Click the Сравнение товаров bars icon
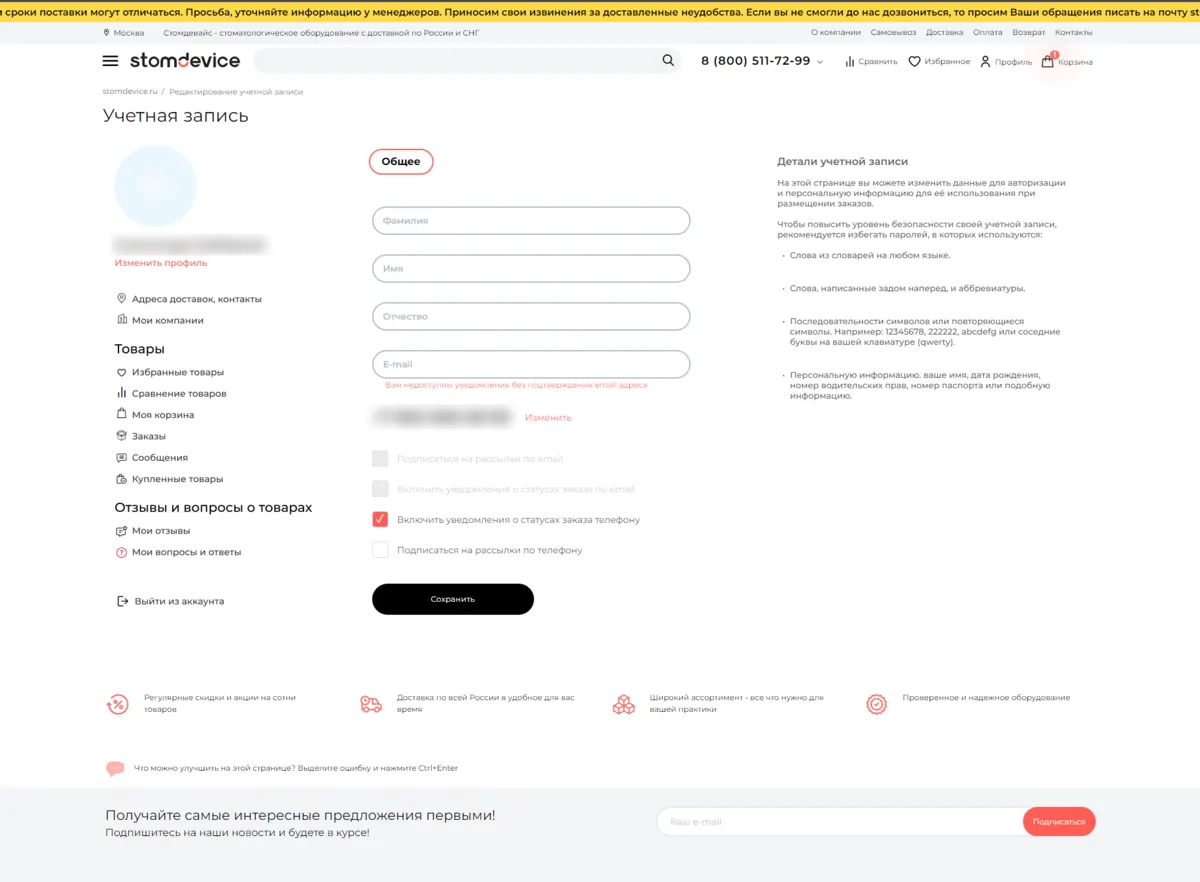This screenshot has width=1200, height=882. click(122, 393)
